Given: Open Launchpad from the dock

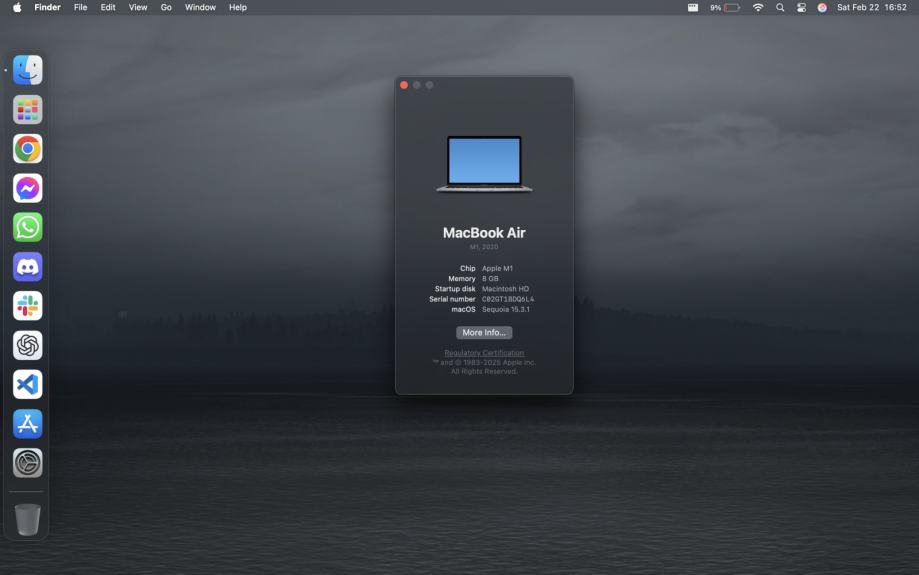Looking at the screenshot, I should pos(28,110).
